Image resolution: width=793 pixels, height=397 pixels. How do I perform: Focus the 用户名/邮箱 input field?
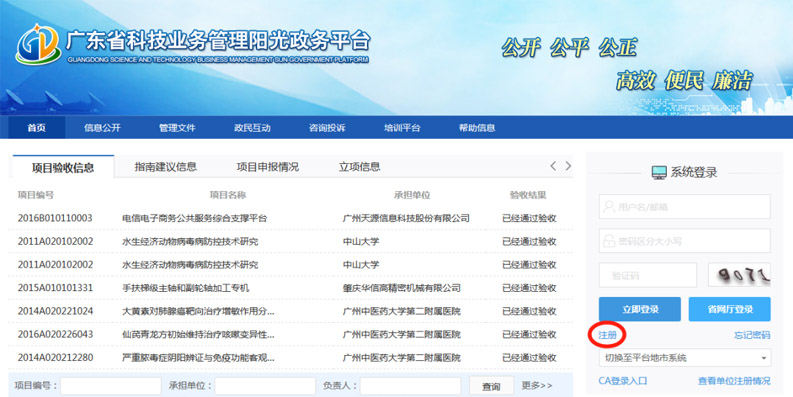685,207
